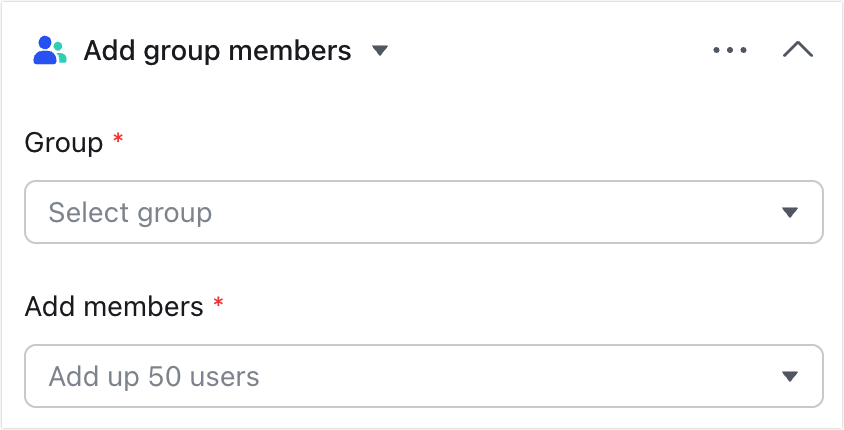844x430 pixels.
Task: Collapse the Add group members panel
Action: pyautogui.click(x=798, y=50)
